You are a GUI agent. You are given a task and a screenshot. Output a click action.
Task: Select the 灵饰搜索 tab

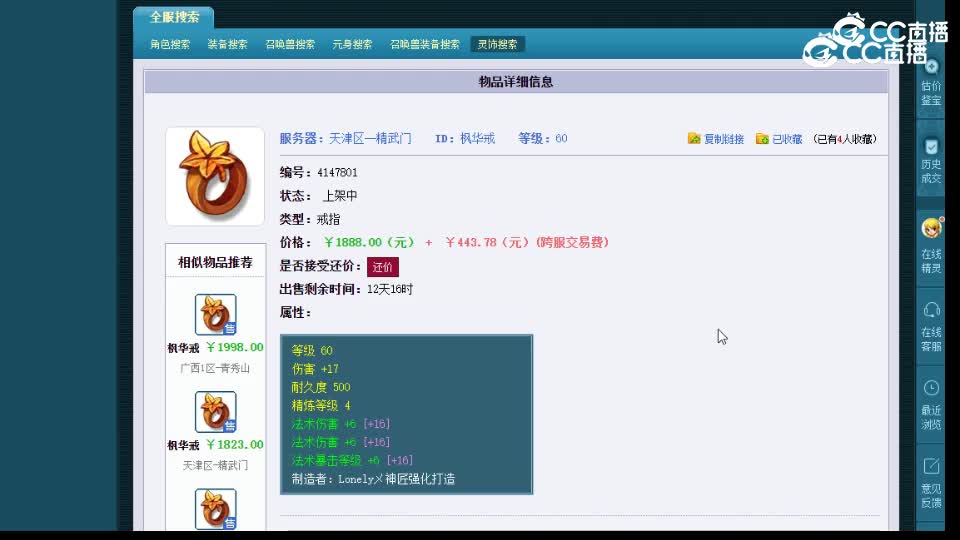[497, 44]
